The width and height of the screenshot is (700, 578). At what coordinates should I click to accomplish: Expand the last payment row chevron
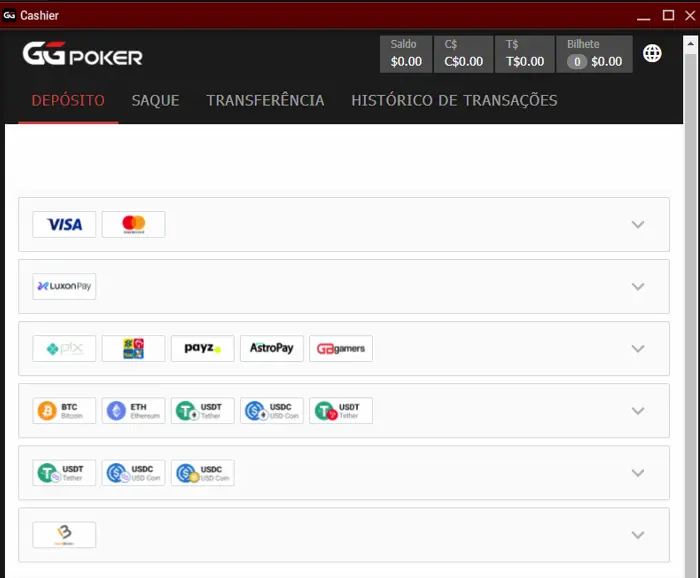click(x=638, y=535)
